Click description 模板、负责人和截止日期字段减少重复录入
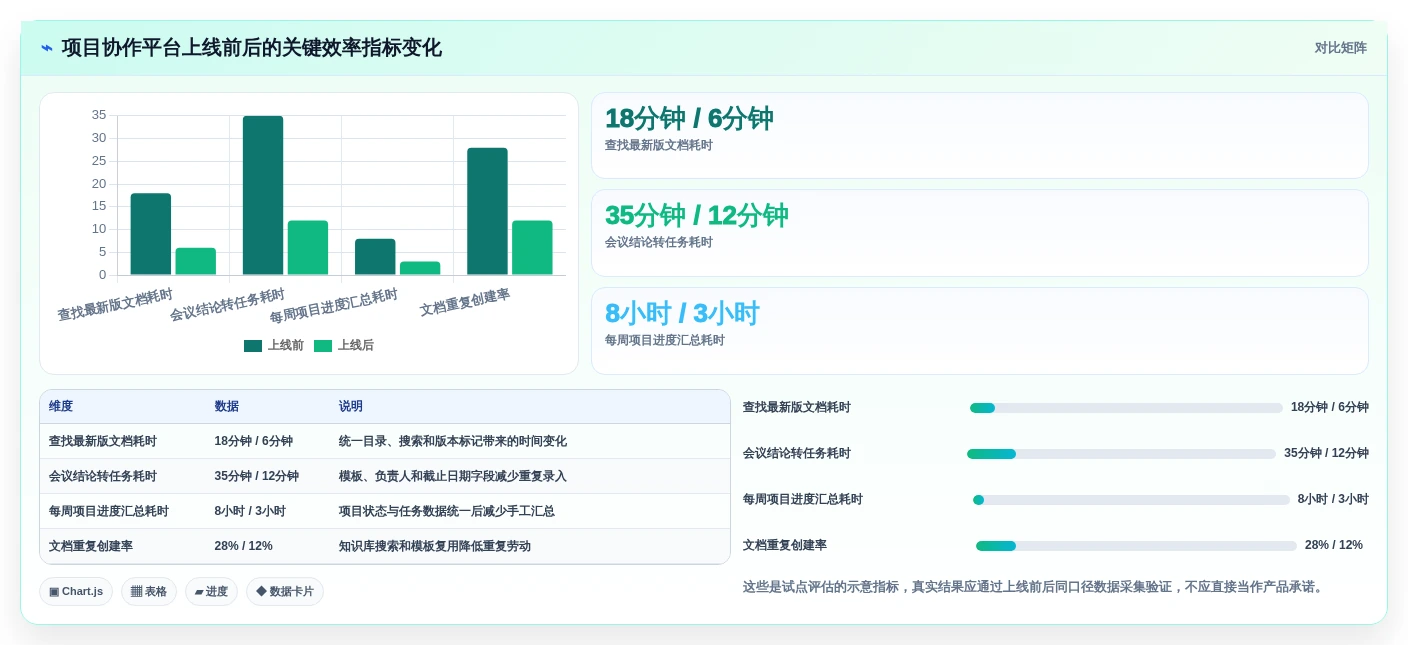 click(x=453, y=477)
